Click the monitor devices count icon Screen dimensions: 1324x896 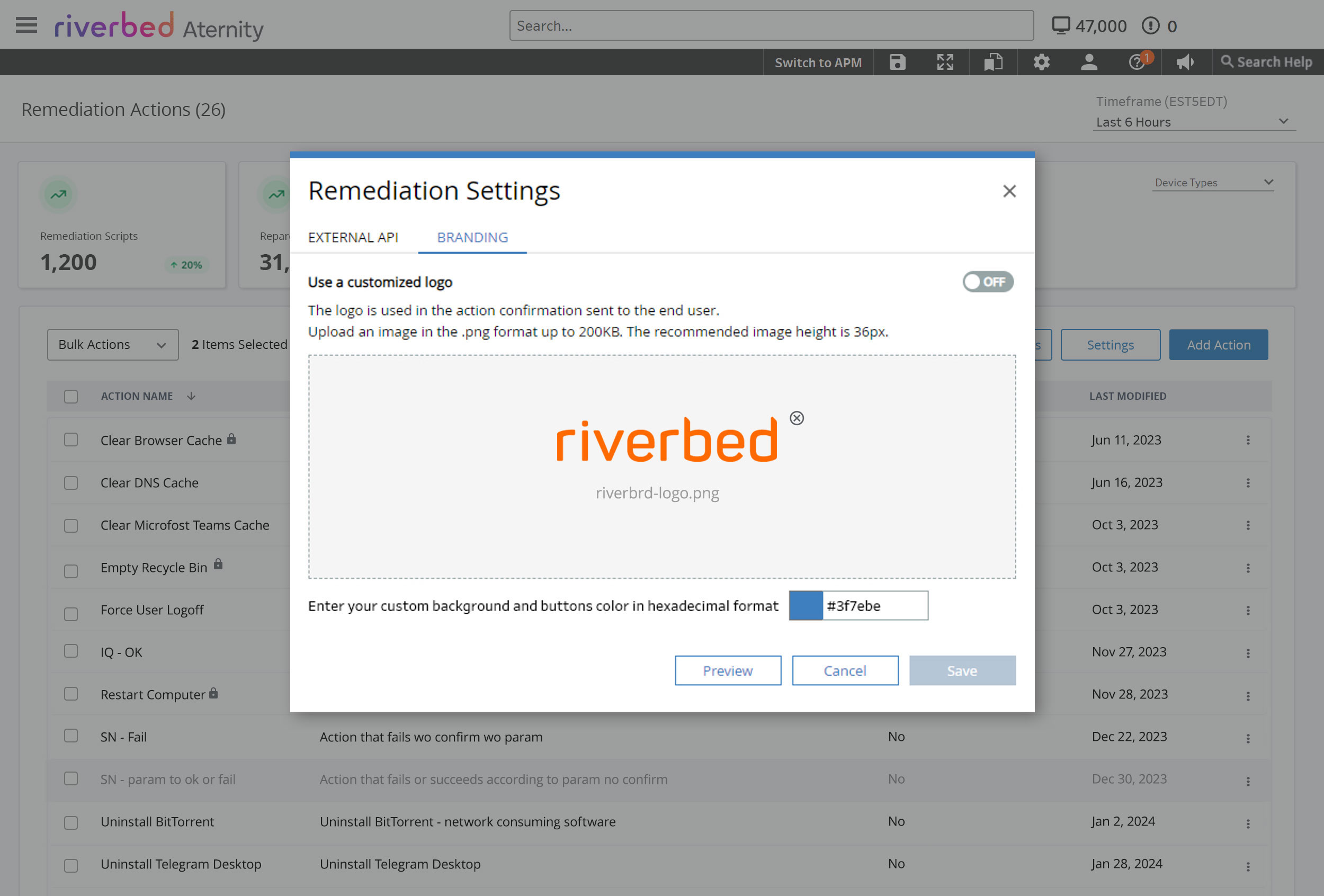point(1060,25)
